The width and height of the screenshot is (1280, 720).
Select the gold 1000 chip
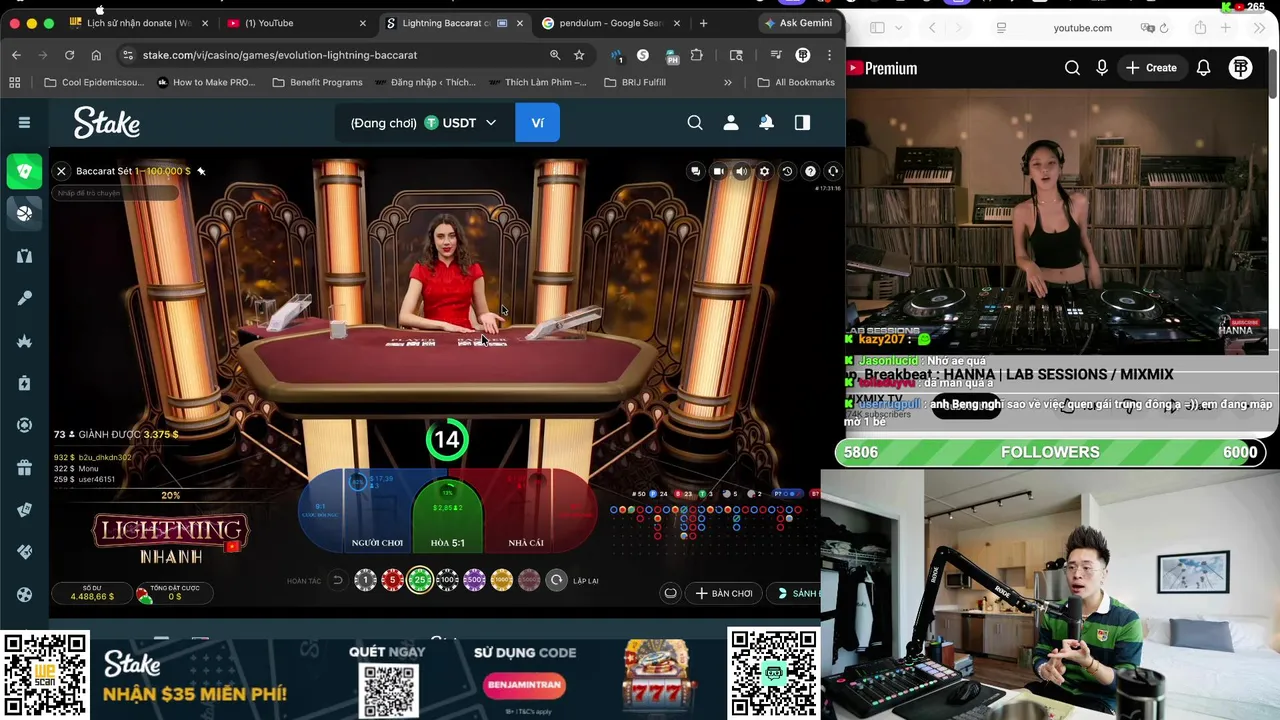(502, 580)
